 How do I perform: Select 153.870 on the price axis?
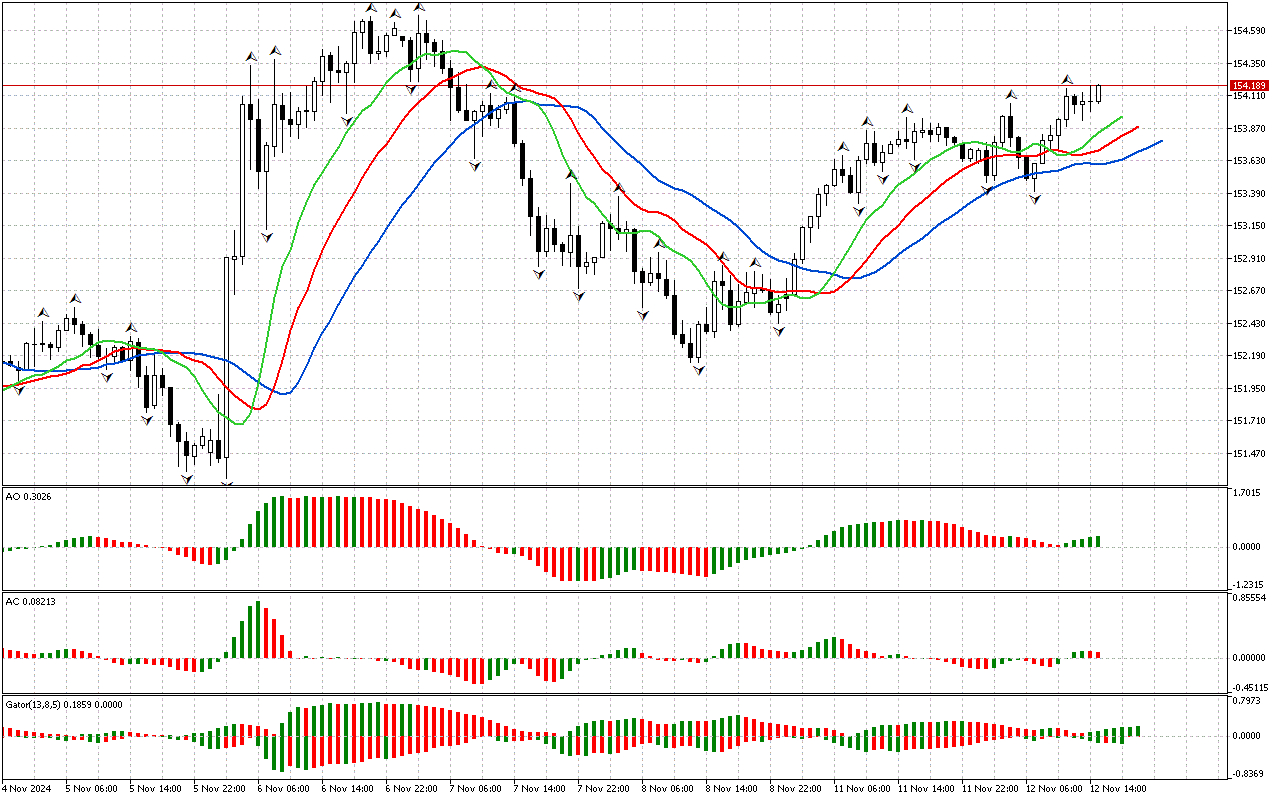point(1251,129)
